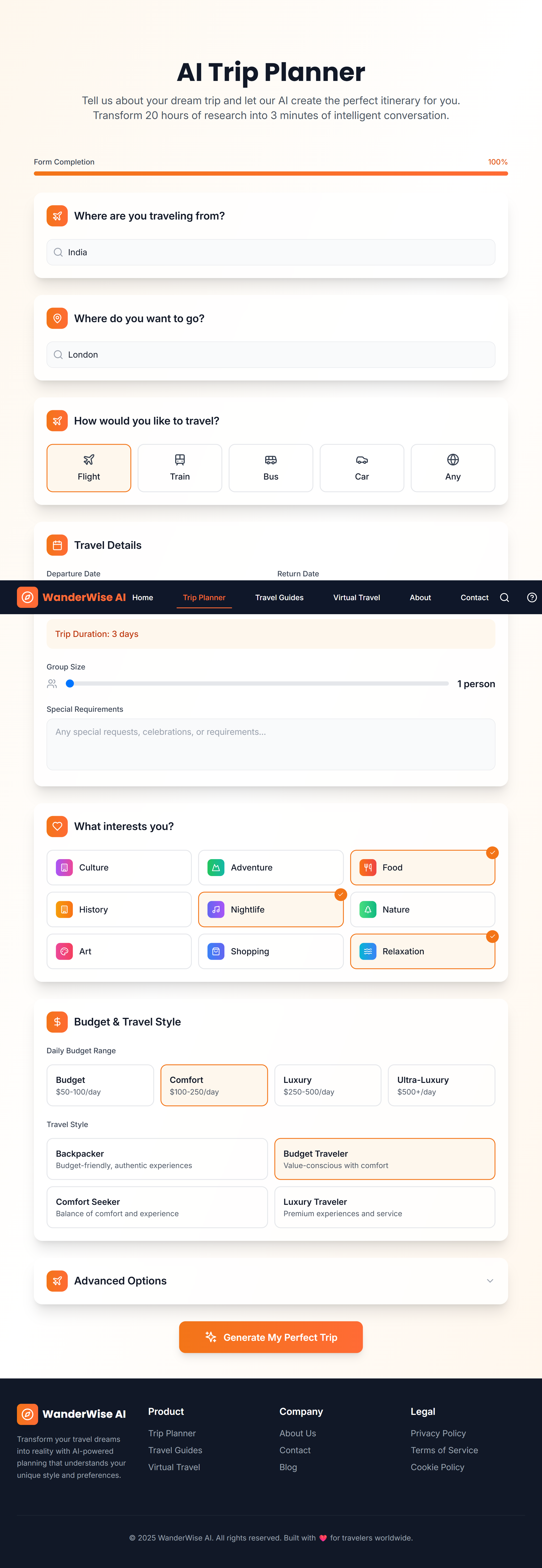Choose the Any globe travel option

(x=453, y=467)
